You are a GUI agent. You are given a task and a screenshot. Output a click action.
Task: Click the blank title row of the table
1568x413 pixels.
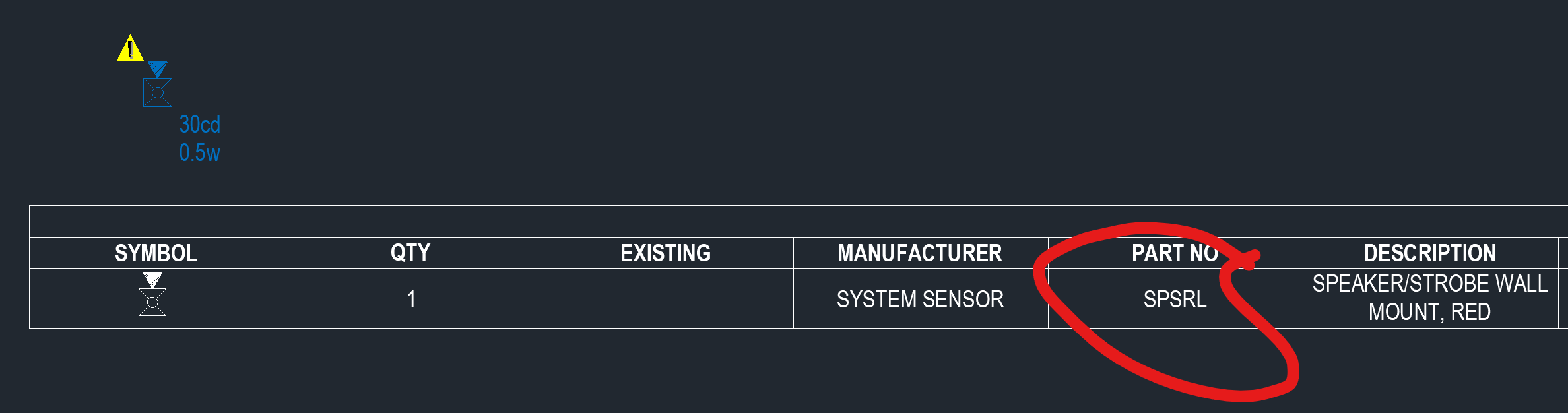[799, 222]
